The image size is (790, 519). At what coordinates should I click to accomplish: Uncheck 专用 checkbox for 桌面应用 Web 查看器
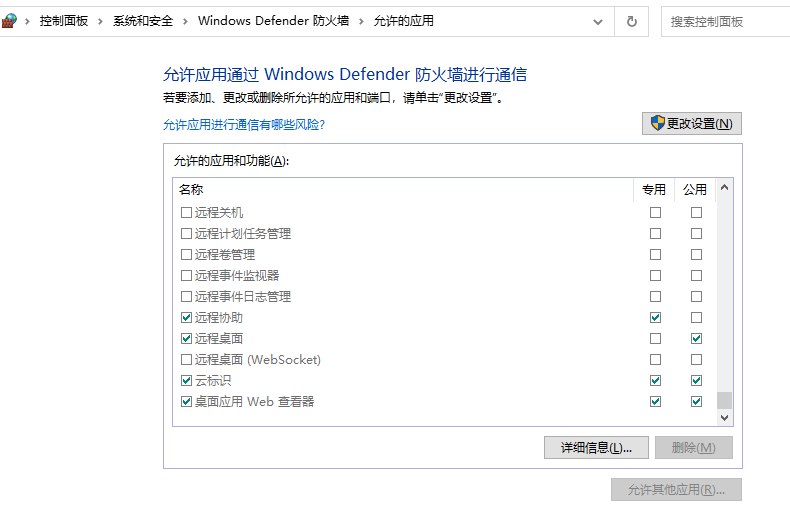[x=655, y=402]
